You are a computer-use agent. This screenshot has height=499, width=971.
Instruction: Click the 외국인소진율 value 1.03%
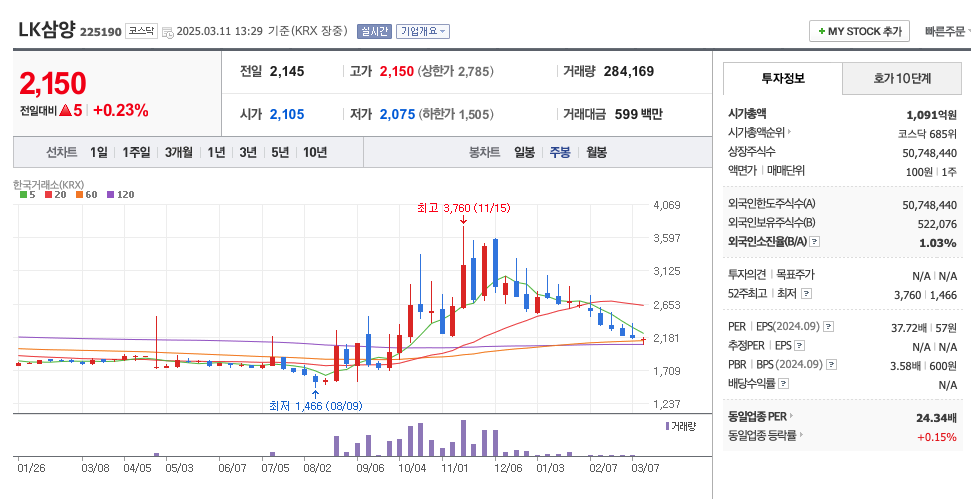pyautogui.click(x=938, y=243)
